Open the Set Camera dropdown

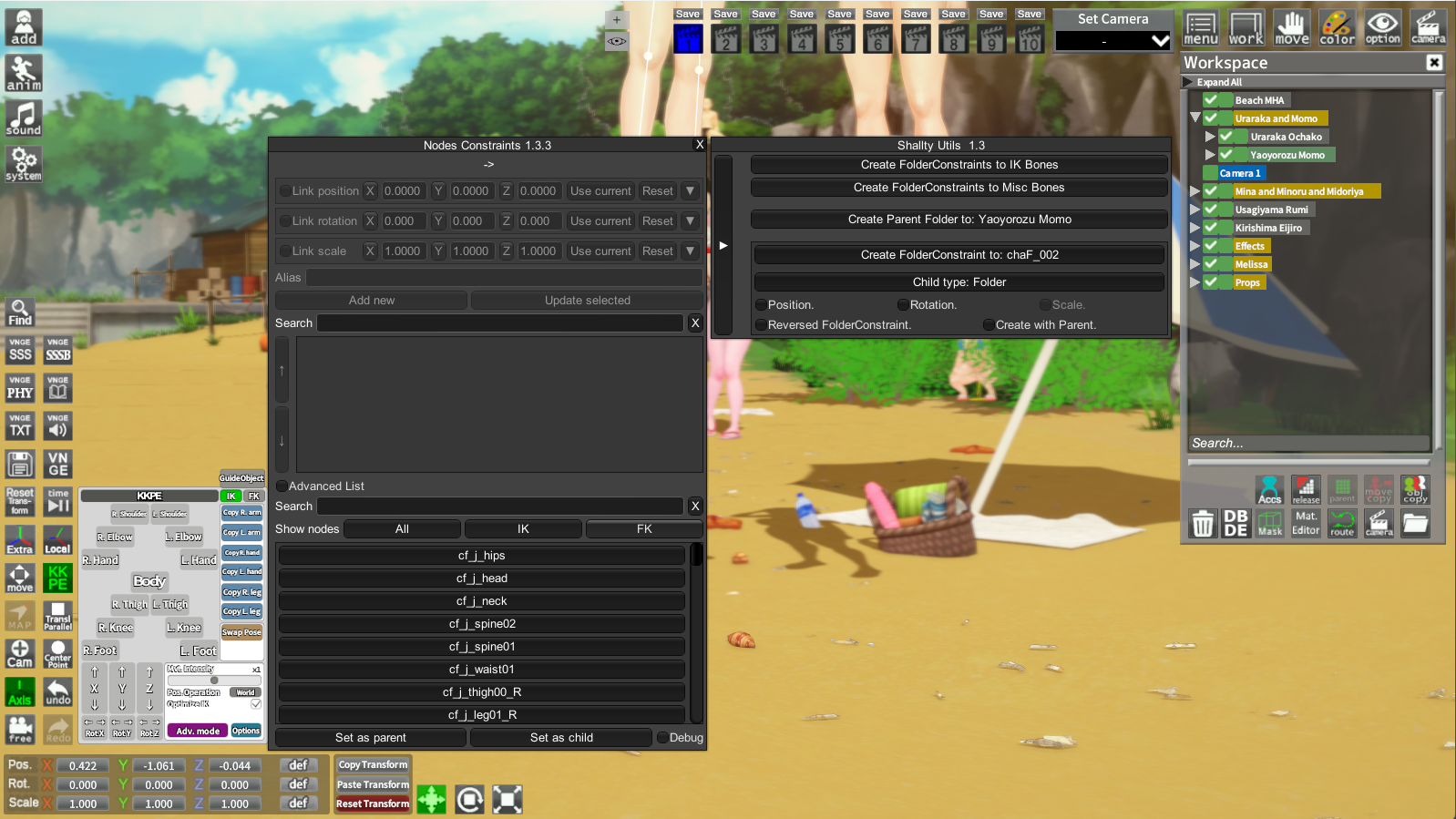(x=1159, y=41)
